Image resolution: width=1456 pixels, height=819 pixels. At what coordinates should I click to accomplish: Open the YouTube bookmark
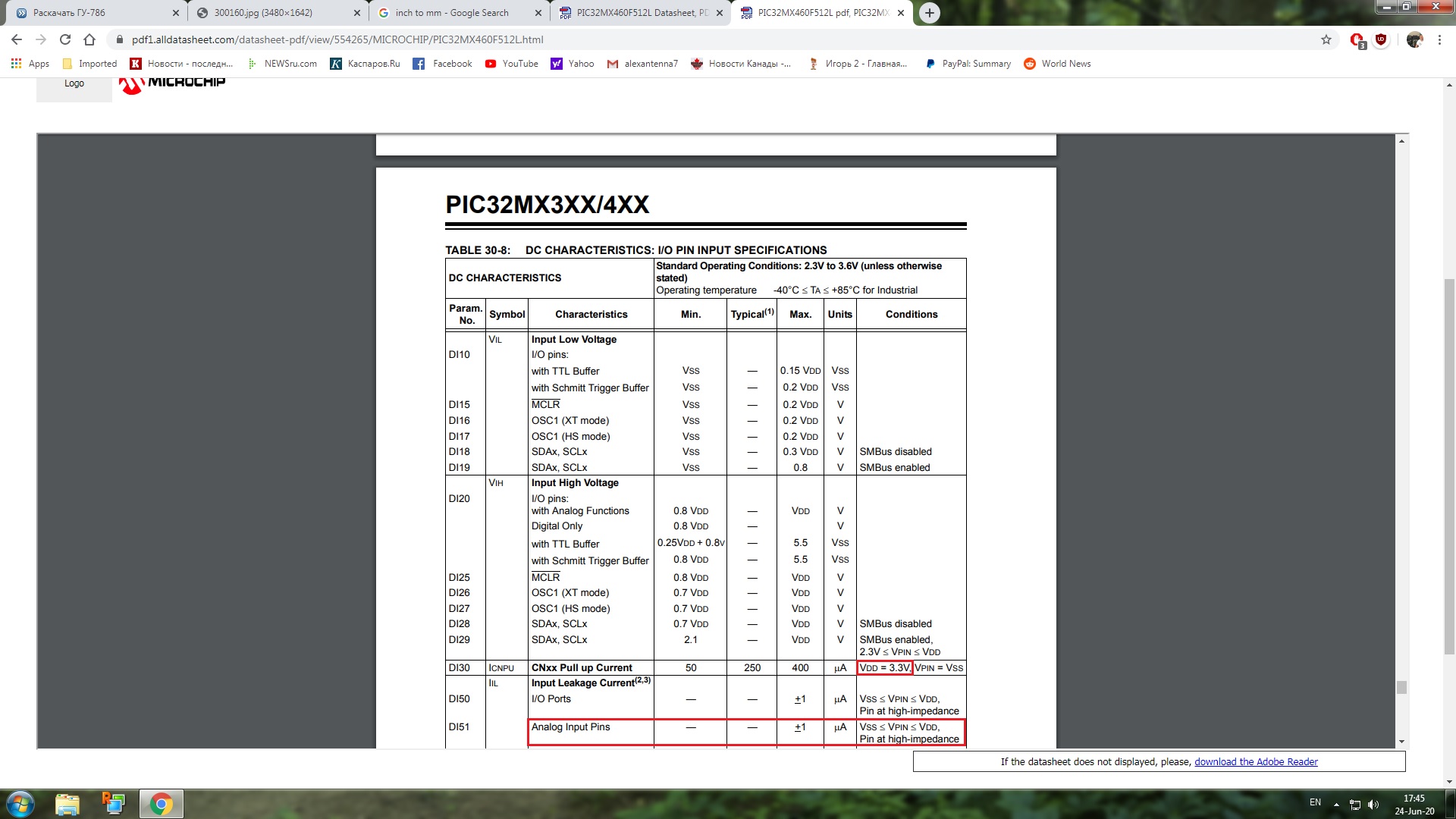pyautogui.click(x=512, y=64)
